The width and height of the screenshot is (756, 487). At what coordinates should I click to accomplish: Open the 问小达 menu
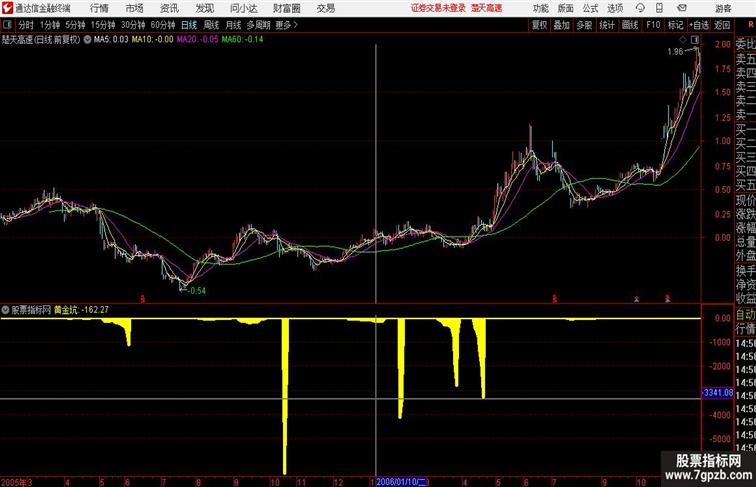point(243,8)
